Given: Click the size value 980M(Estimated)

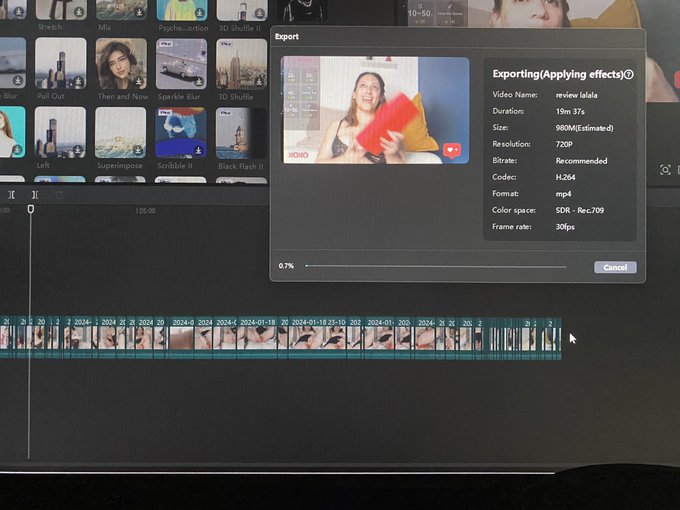Looking at the screenshot, I should tap(584, 128).
